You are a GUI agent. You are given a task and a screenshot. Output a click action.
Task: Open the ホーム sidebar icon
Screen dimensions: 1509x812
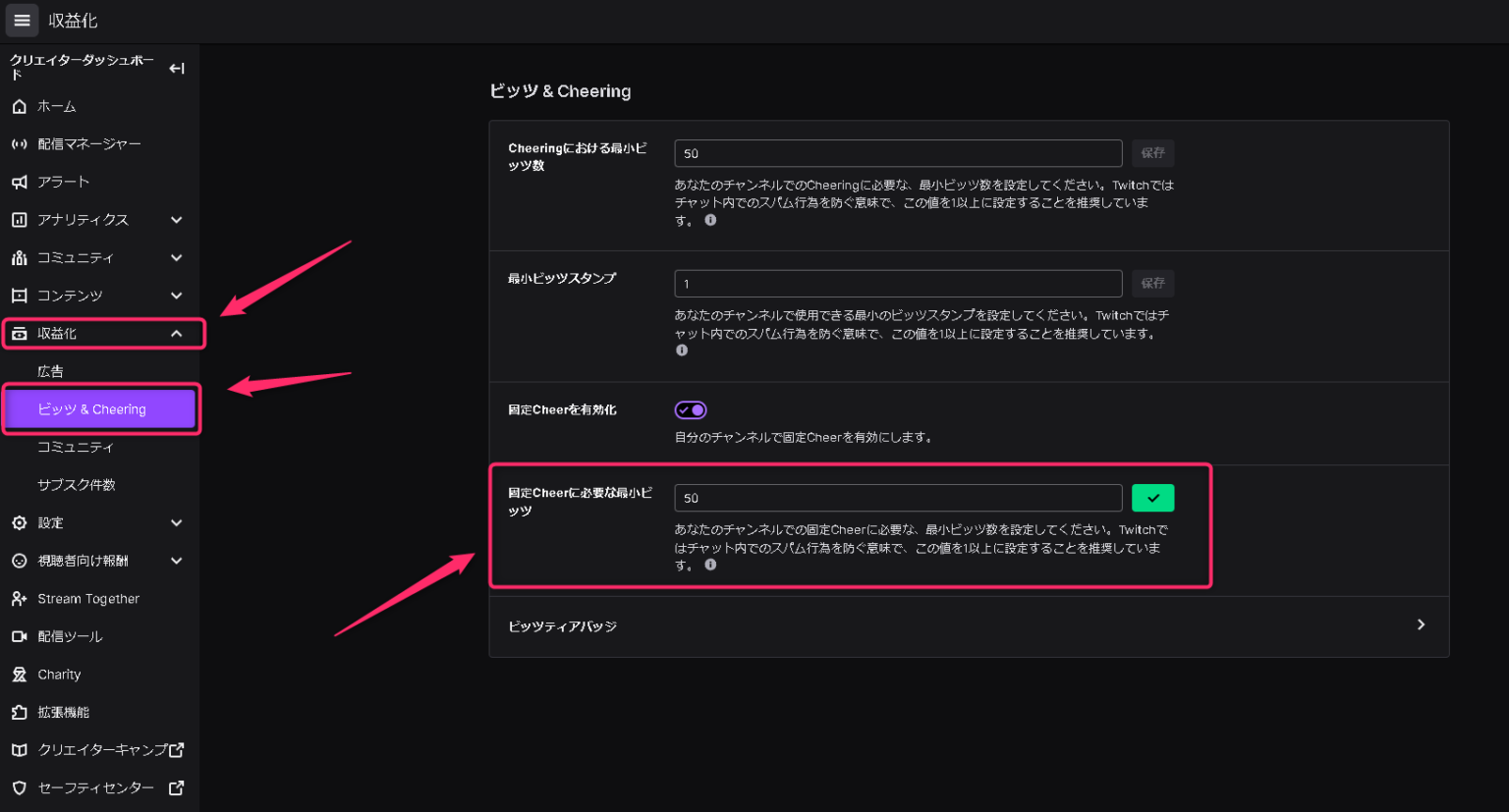[20, 106]
